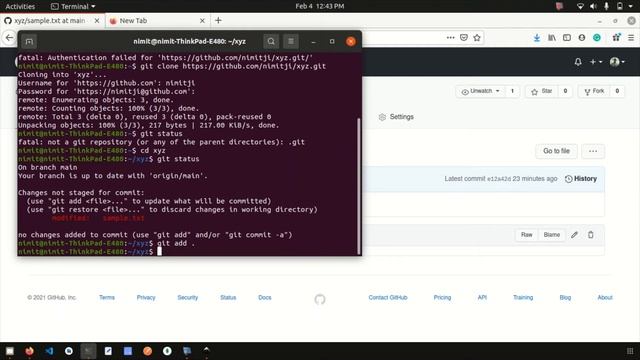The width and height of the screenshot is (640, 360).
Task: Show applications grid button
Action: click(630, 351)
